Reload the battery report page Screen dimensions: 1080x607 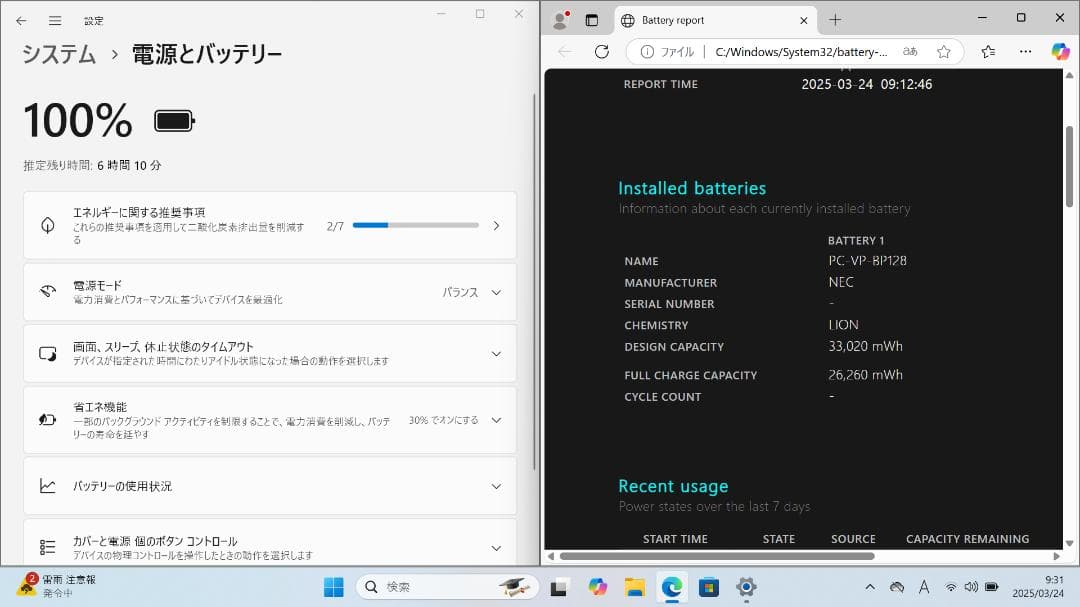[600, 52]
